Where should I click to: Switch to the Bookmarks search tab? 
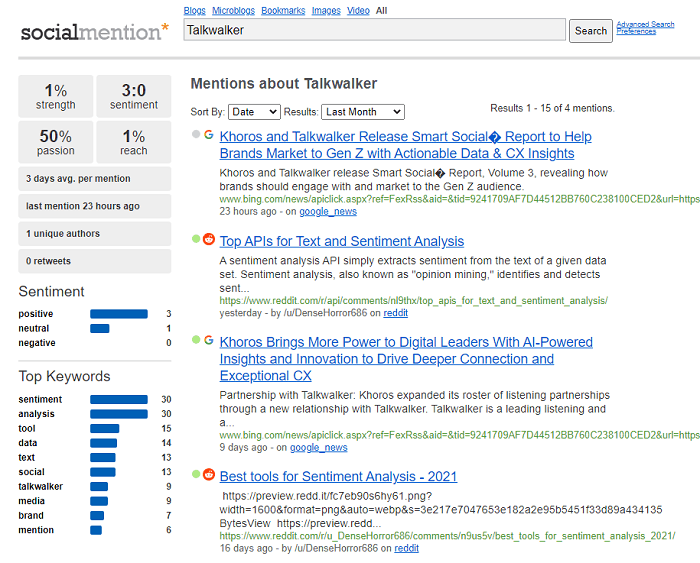pyautogui.click(x=283, y=10)
